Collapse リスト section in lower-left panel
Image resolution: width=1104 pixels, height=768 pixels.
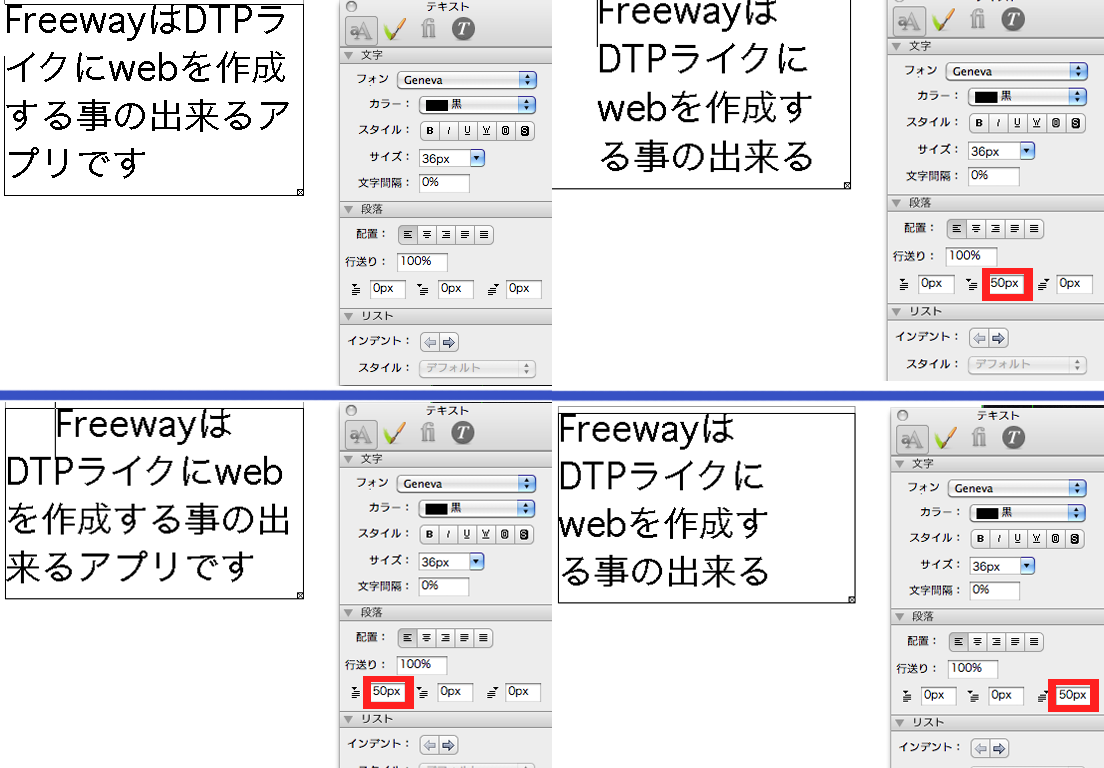click(349, 719)
